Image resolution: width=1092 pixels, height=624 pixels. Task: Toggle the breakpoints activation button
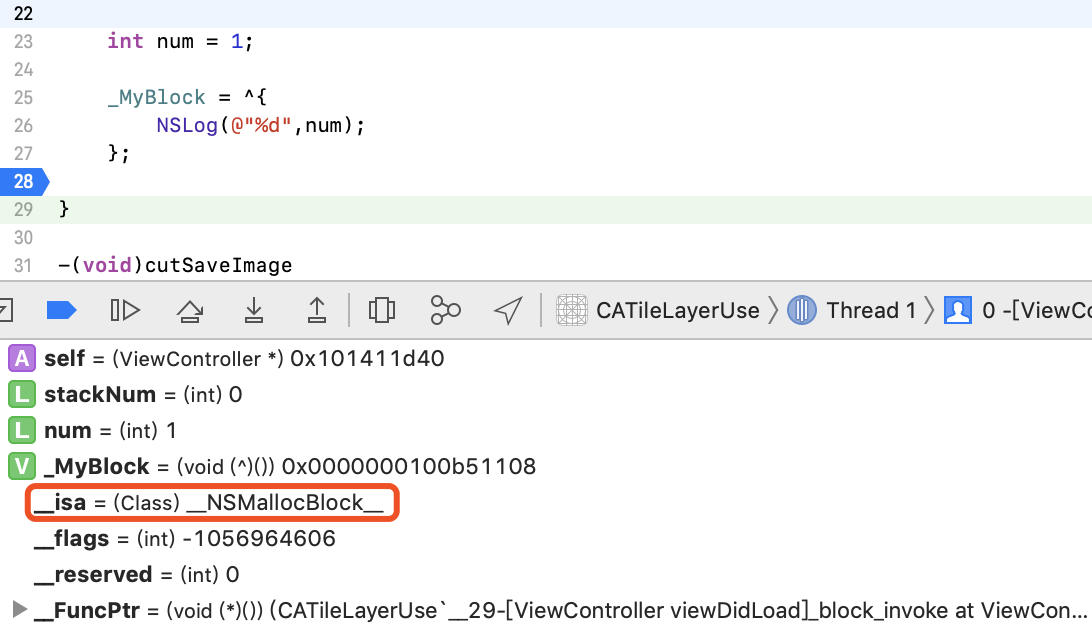pyautogui.click(x=62, y=310)
